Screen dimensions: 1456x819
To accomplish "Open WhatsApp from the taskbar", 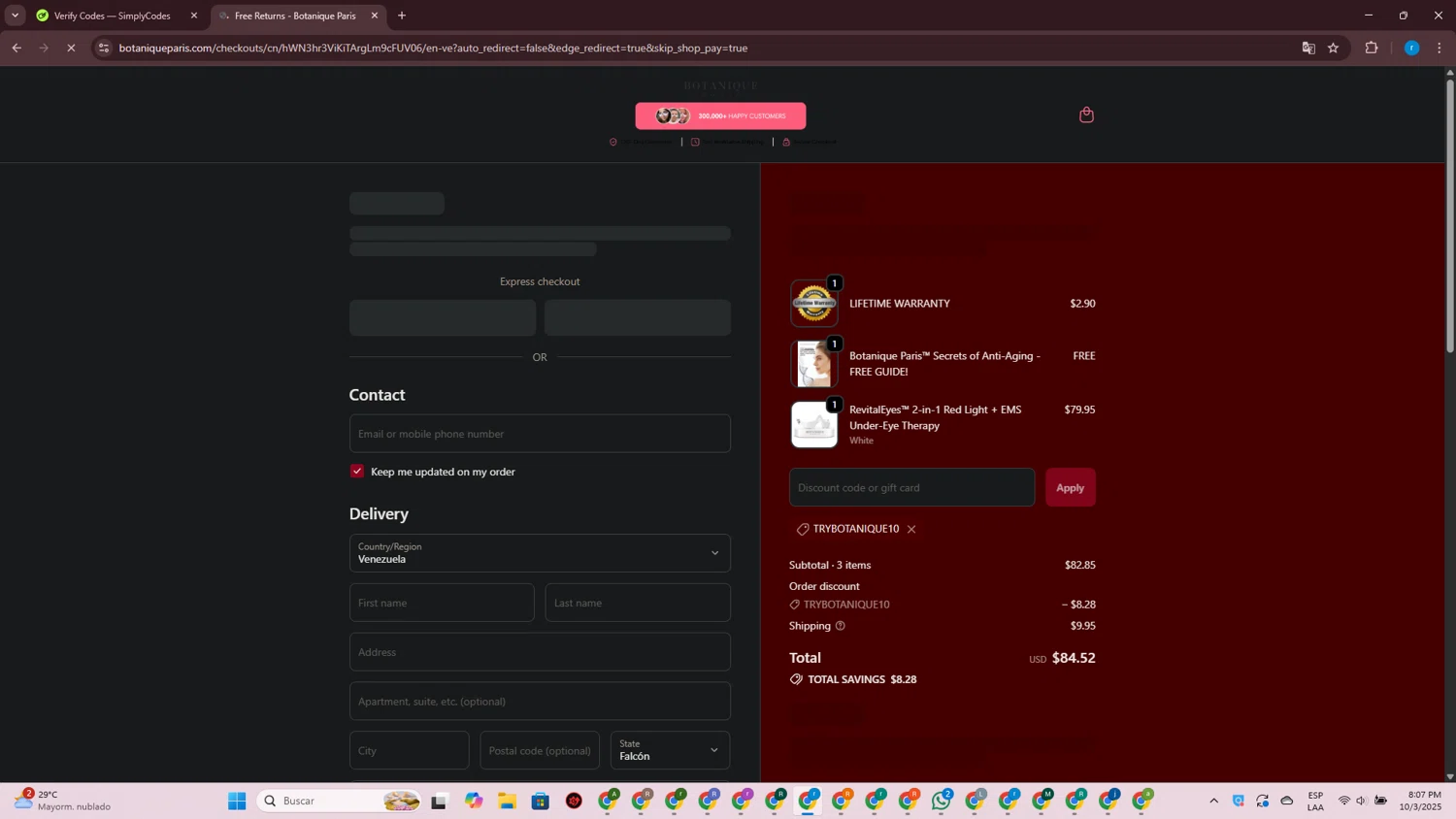I will pos(942,801).
